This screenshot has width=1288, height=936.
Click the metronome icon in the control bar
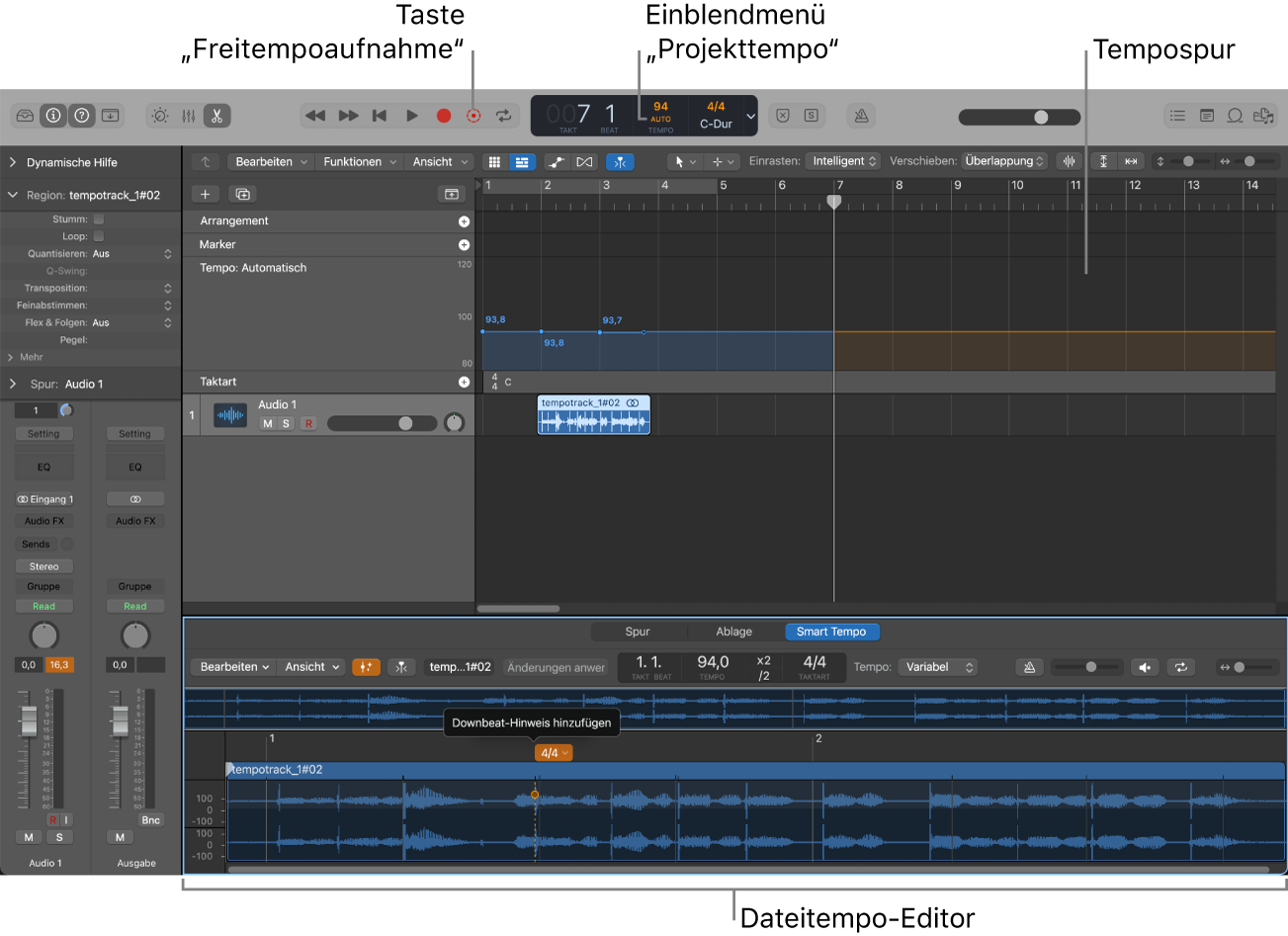[860, 115]
